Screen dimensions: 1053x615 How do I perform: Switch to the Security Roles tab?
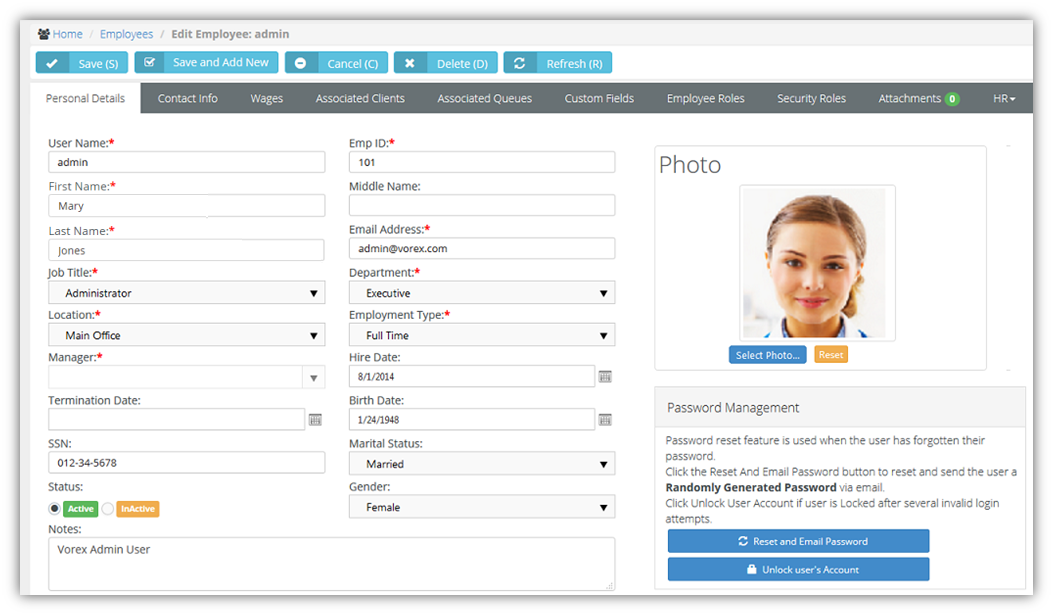coord(811,99)
